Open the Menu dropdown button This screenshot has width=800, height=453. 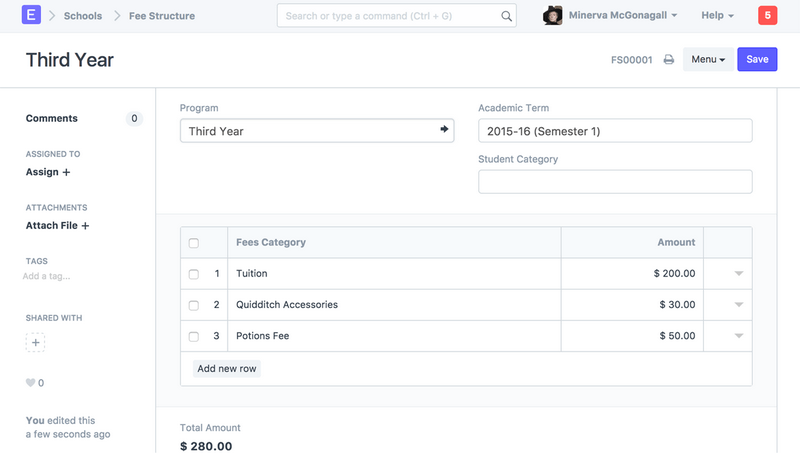click(708, 60)
